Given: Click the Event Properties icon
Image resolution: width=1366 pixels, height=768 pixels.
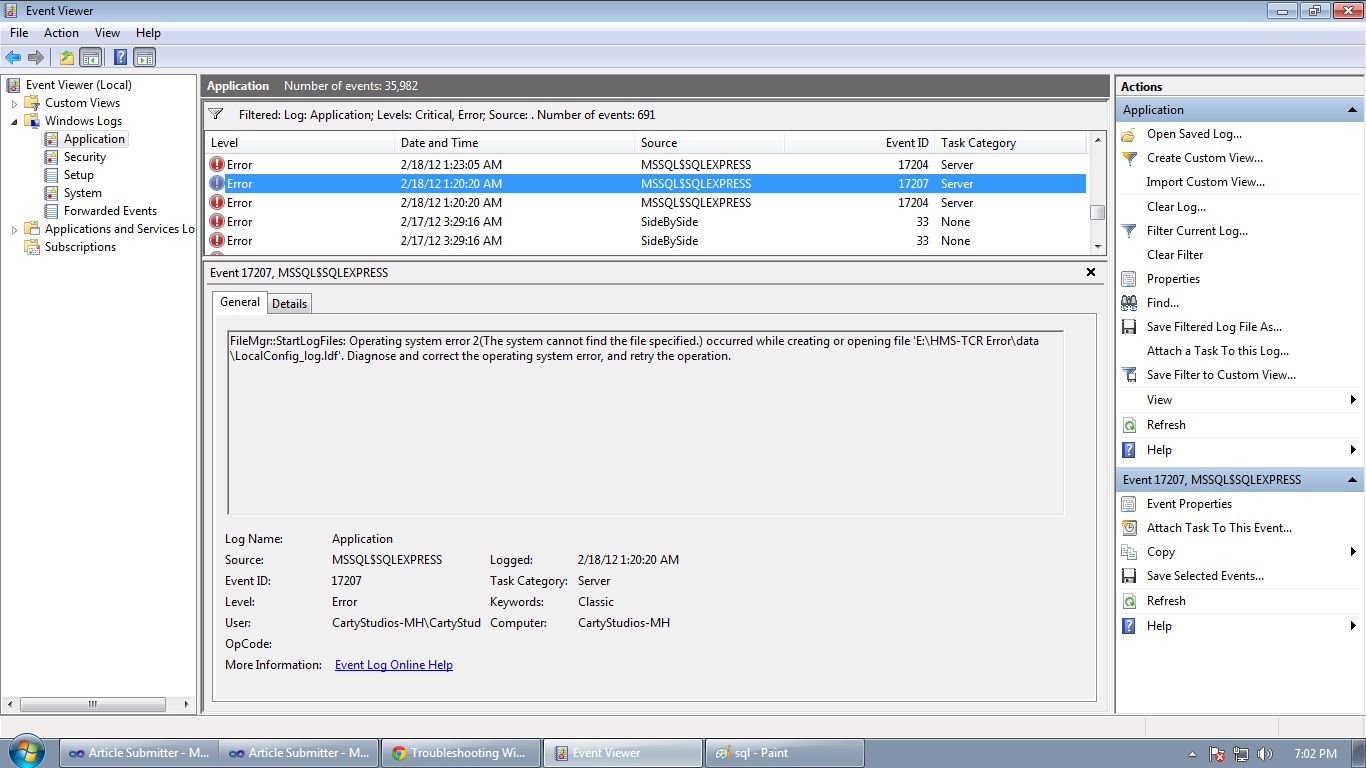Looking at the screenshot, I should click(1129, 504).
